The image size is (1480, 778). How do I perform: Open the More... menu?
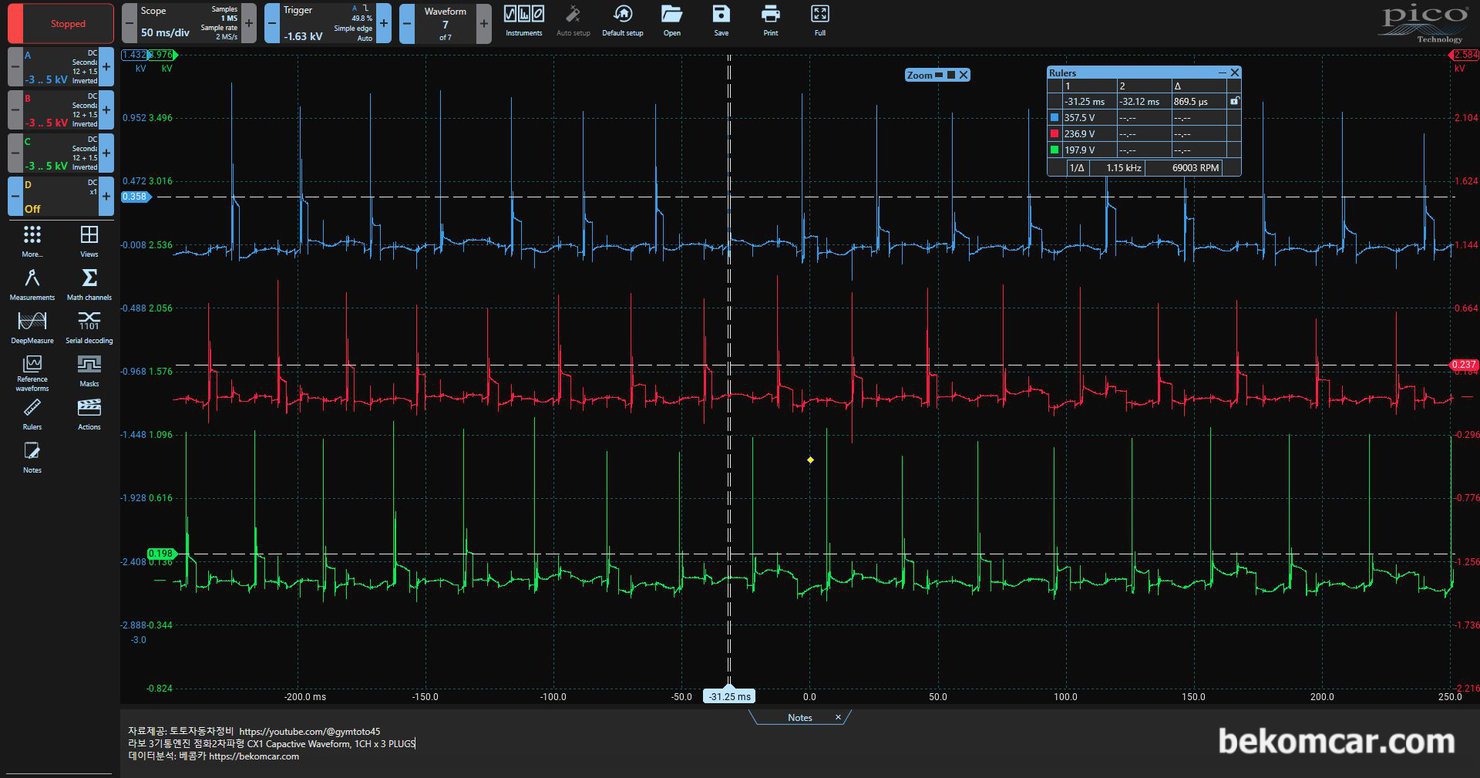click(32, 240)
